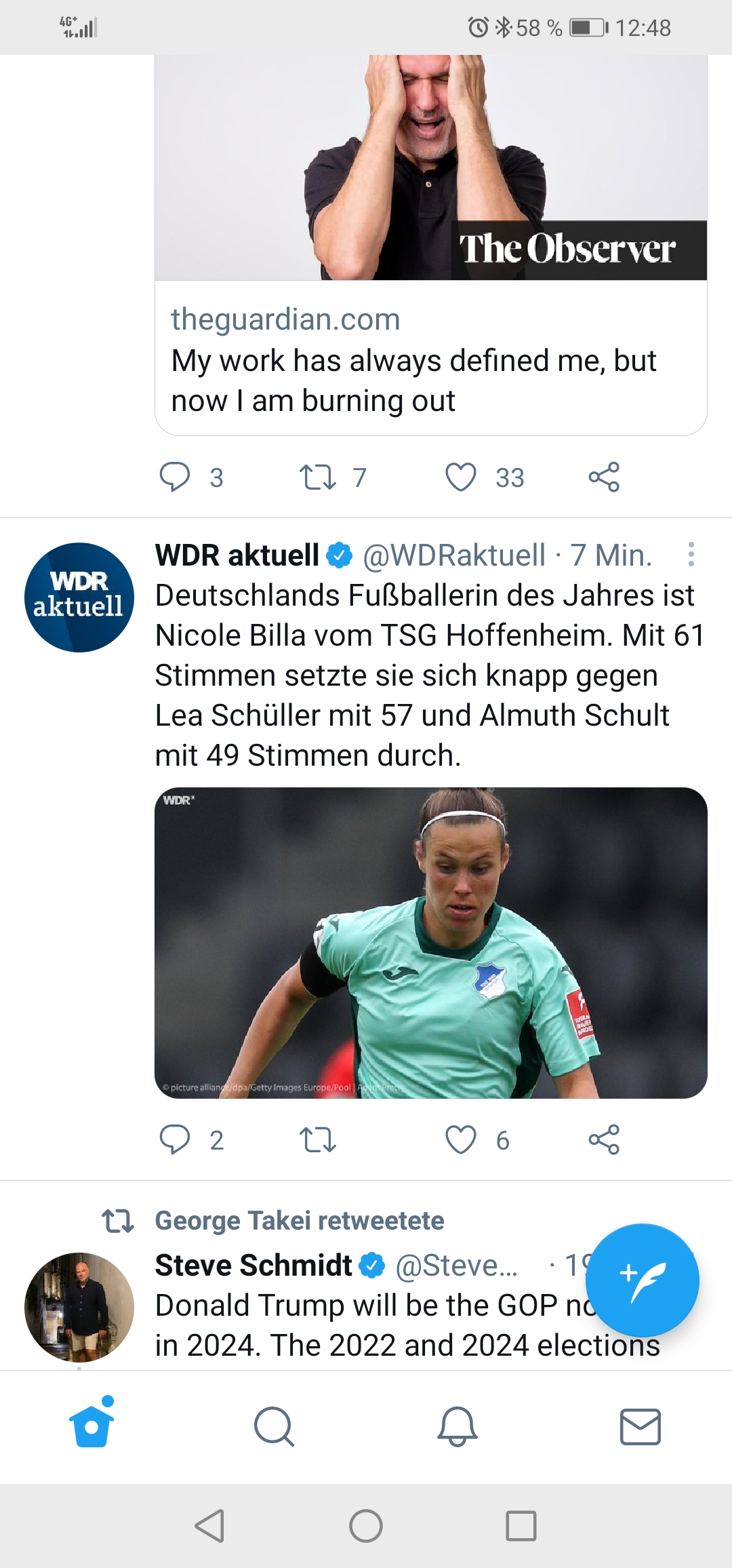Viewport: 732px width, 1568px height.
Task: Open the Direct Messages envelope tab
Action: [640, 1427]
